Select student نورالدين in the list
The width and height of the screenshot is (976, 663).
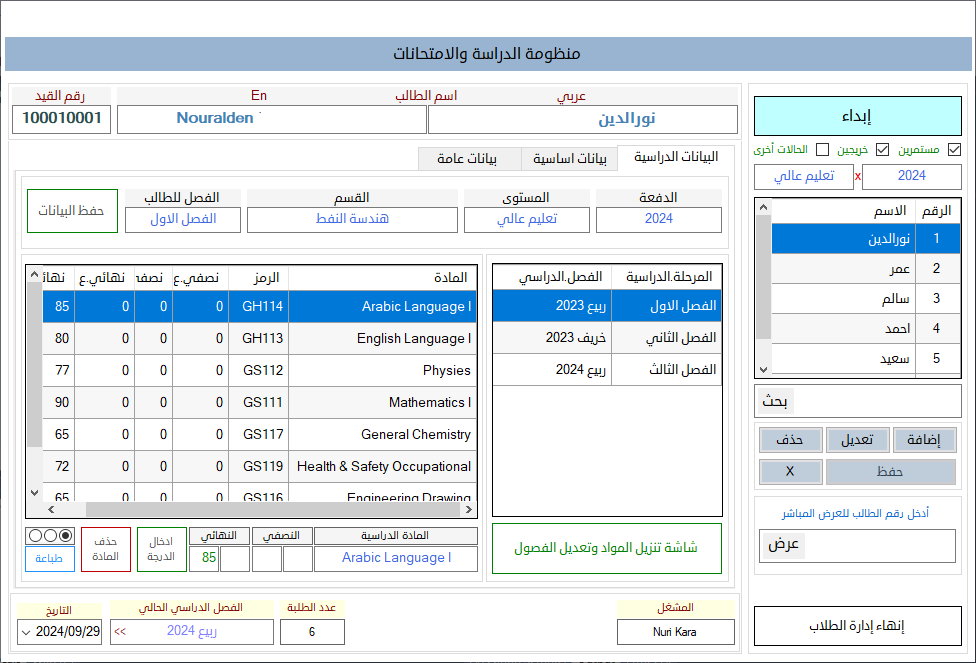coord(866,238)
